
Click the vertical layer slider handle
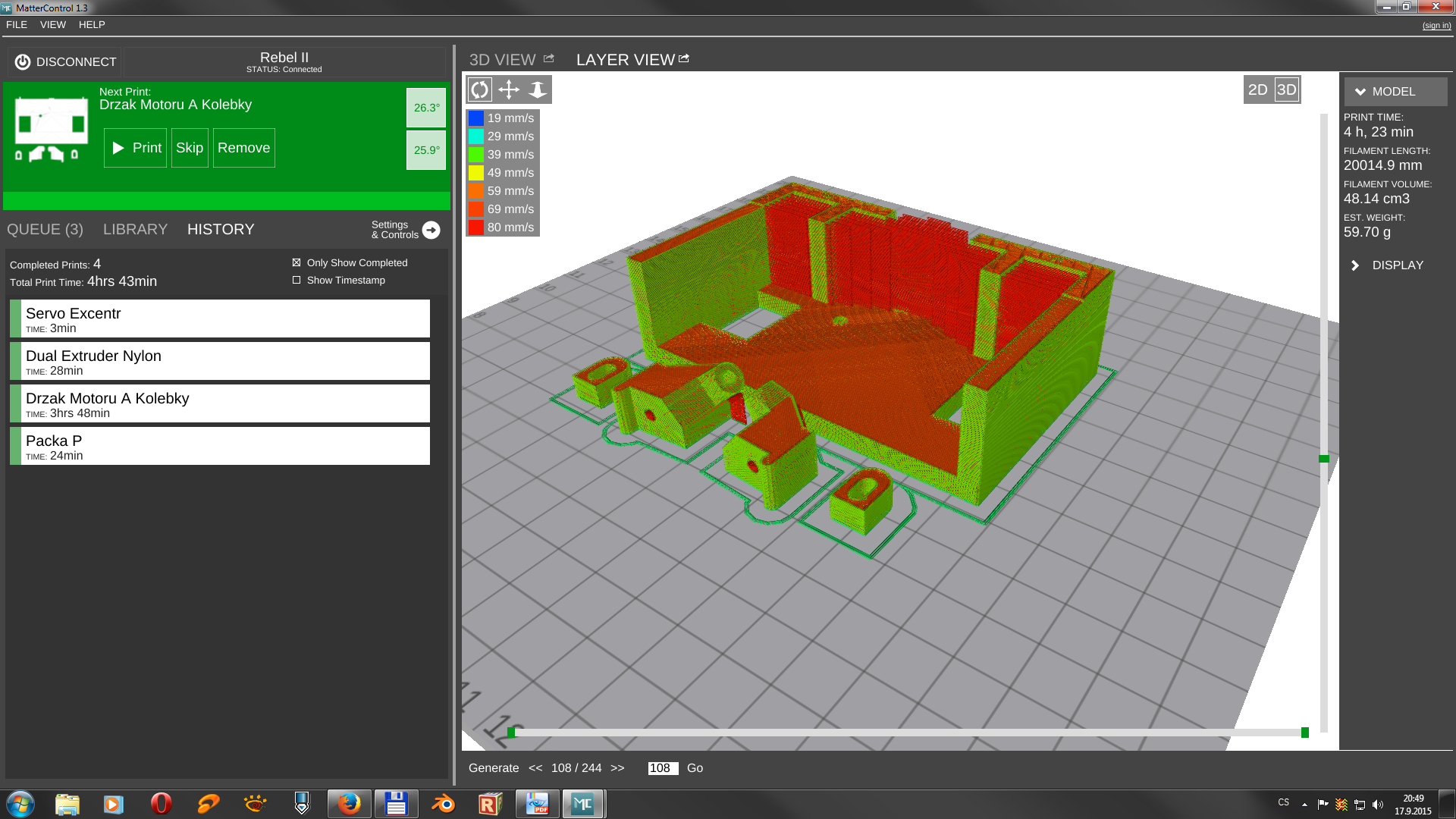pyautogui.click(x=1324, y=459)
